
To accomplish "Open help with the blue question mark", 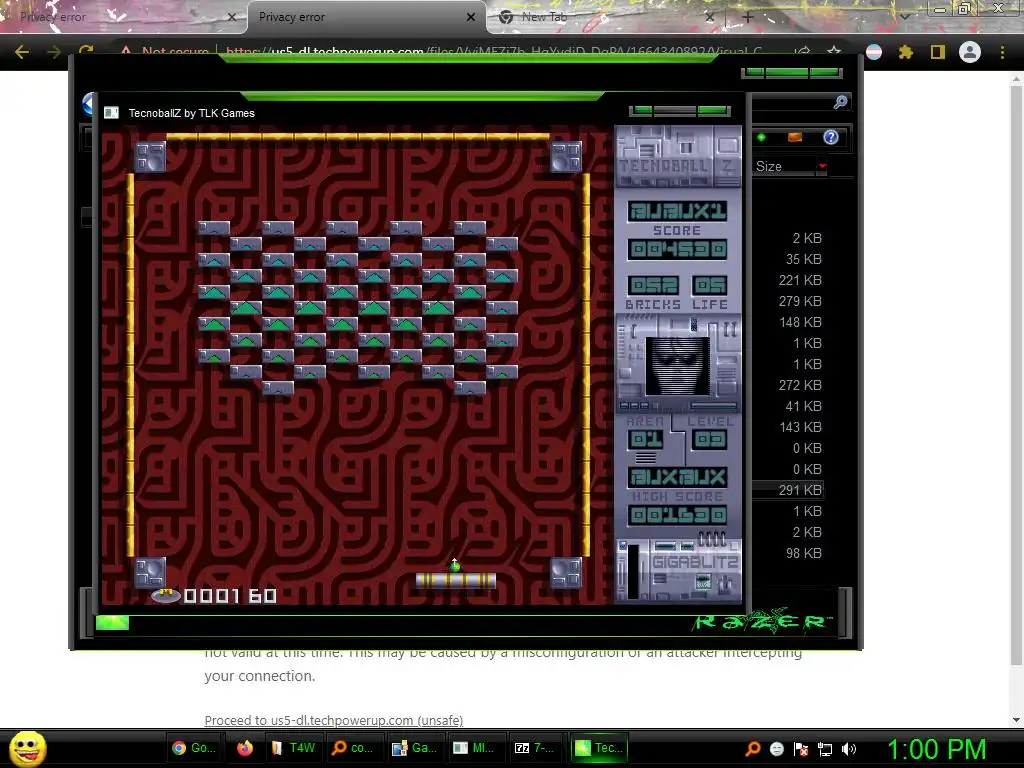I will point(831,137).
